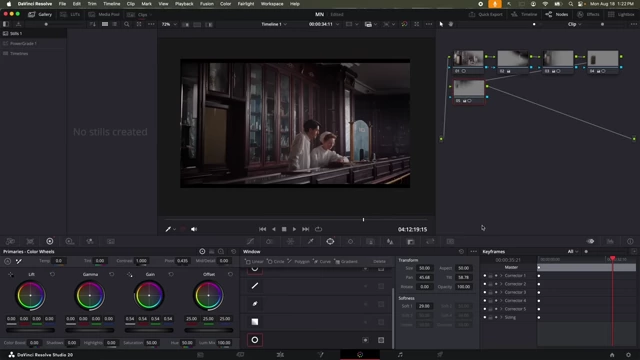Reset the Offset color wheel
640x360 pixels.
230,274
